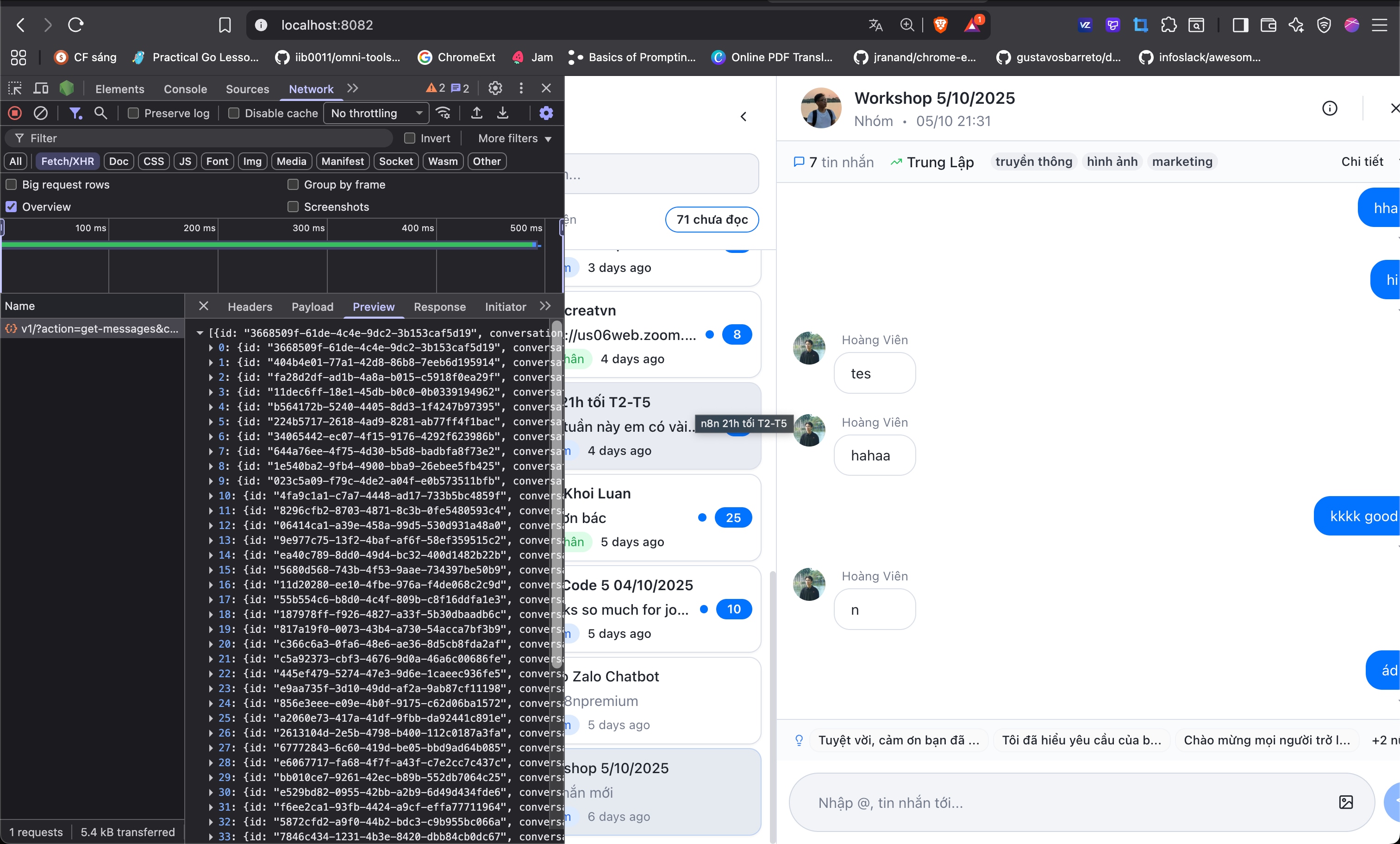Expand the More filters dropdown

click(514, 138)
